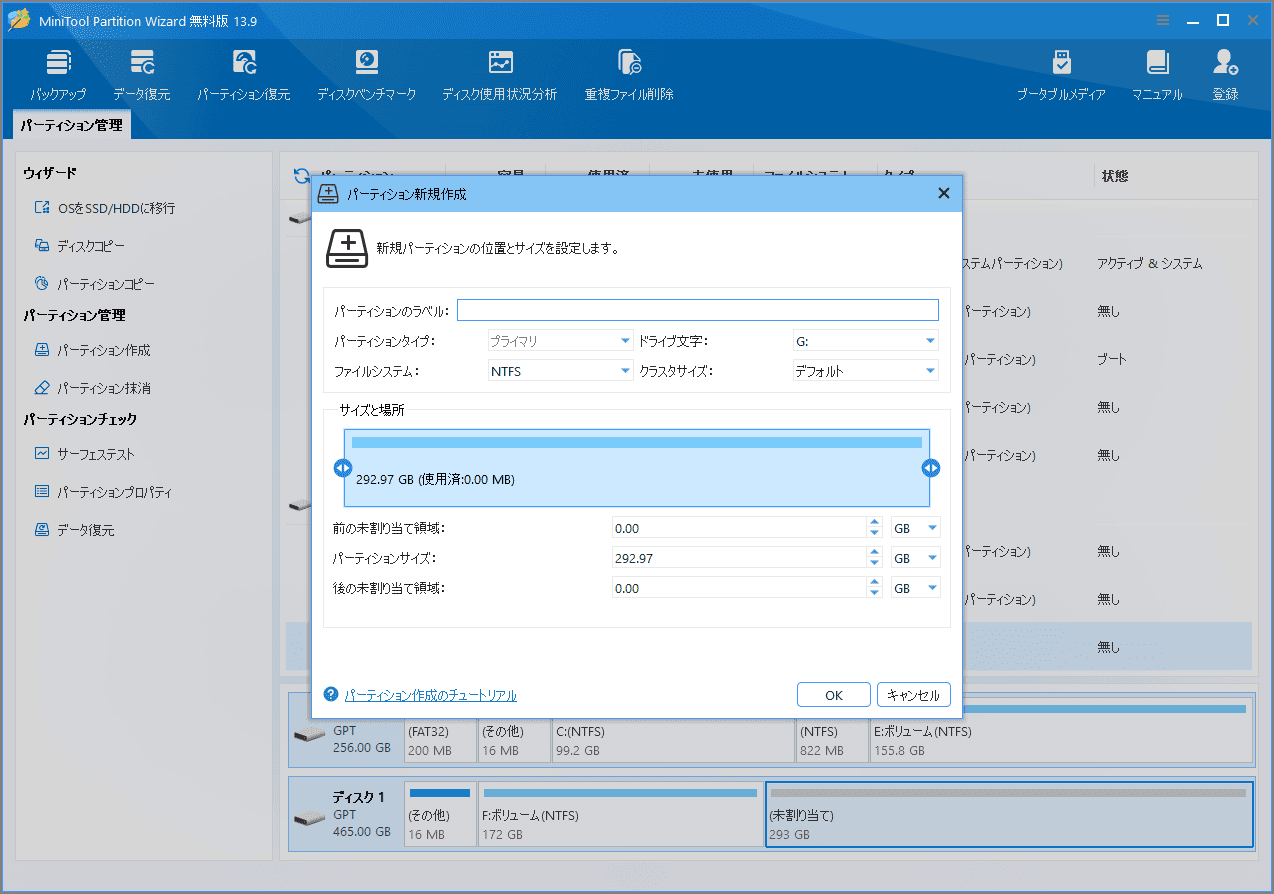Open the パーティションタイプ dropdown
This screenshot has width=1274, height=894.
pyautogui.click(x=560, y=341)
